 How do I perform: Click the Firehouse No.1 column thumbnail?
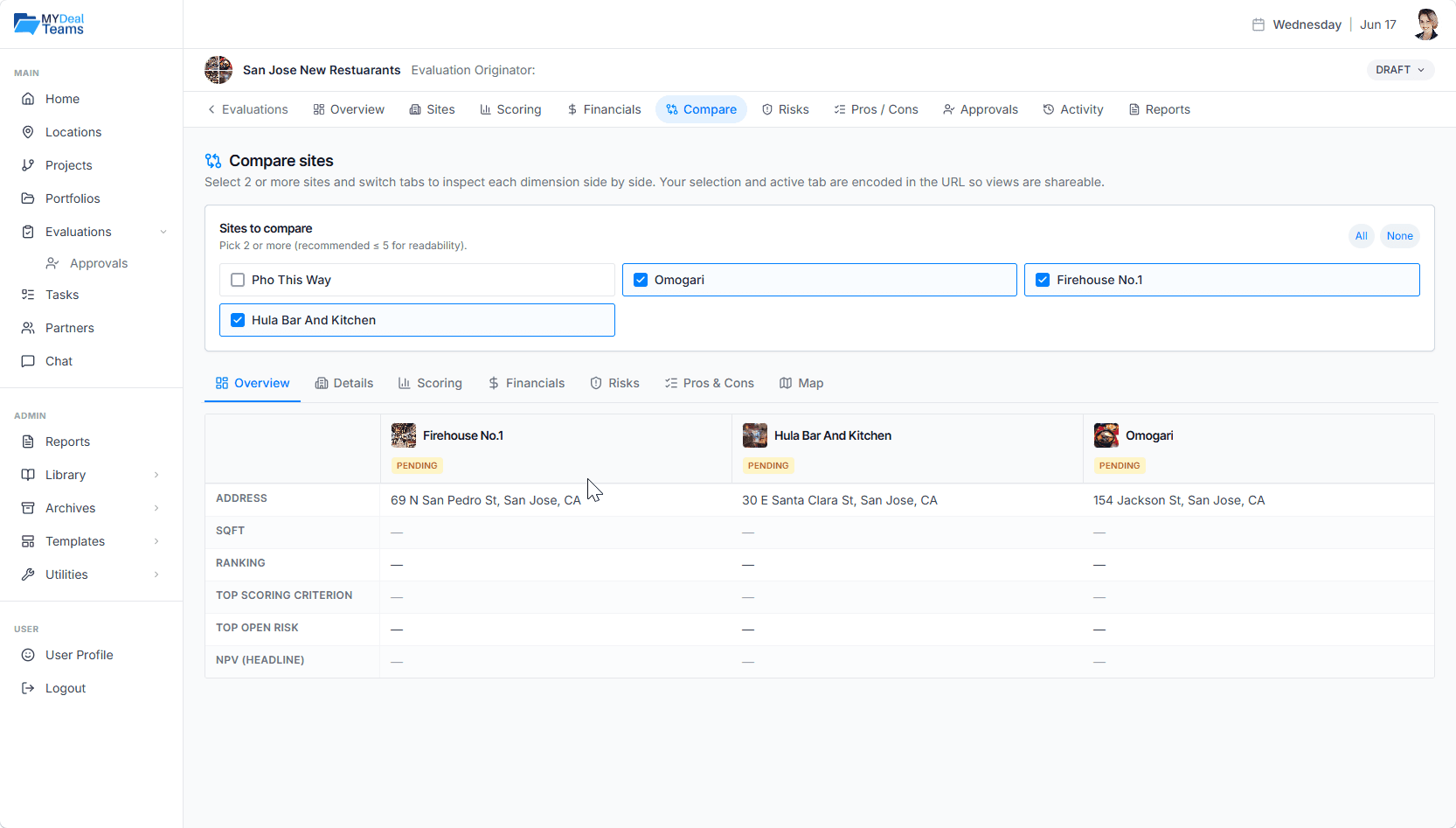pos(404,435)
